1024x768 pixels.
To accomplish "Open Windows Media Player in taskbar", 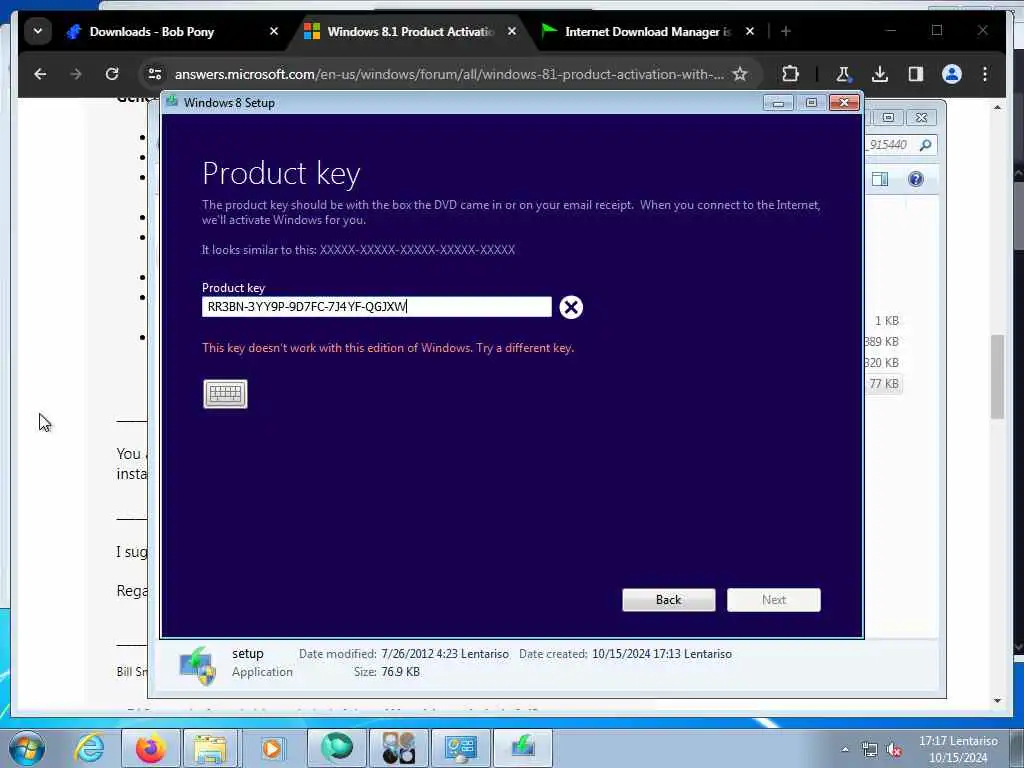I will [x=272, y=748].
